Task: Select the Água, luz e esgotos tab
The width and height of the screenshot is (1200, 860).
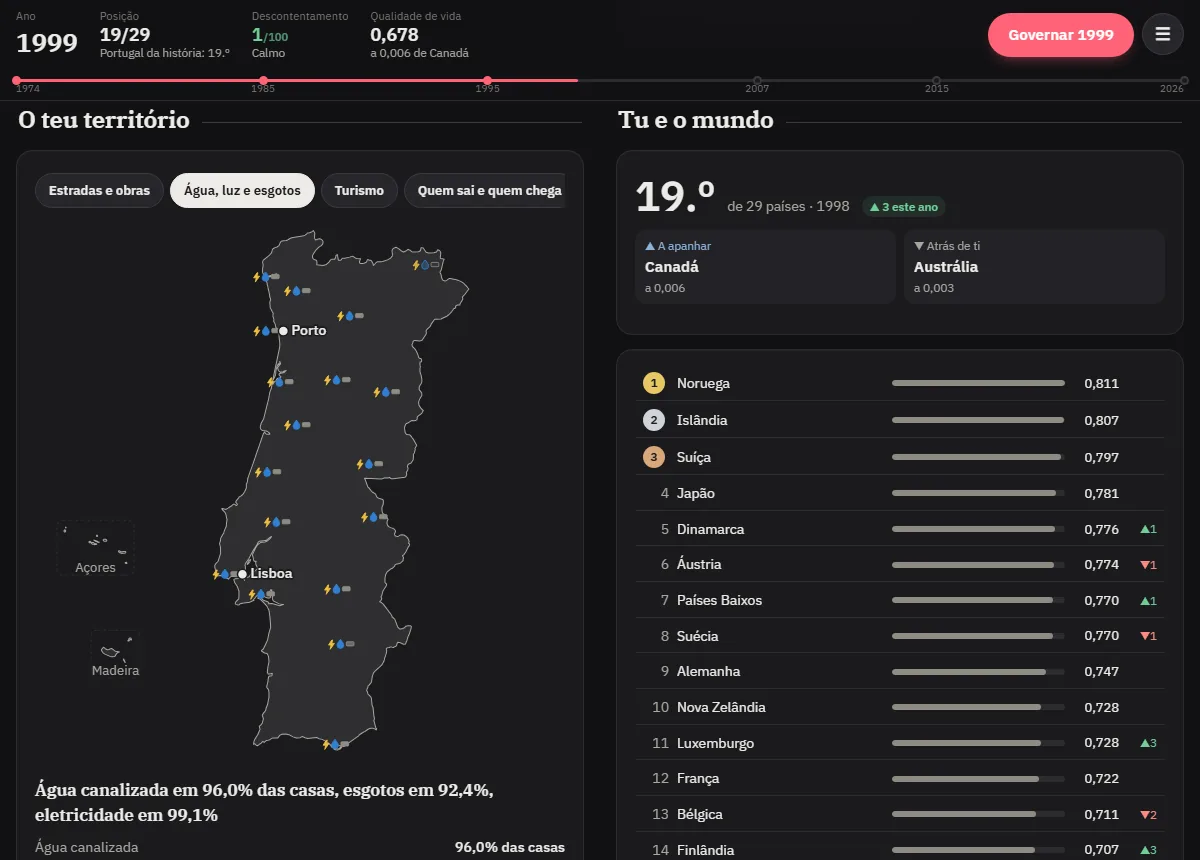Action: coord(242,190)
